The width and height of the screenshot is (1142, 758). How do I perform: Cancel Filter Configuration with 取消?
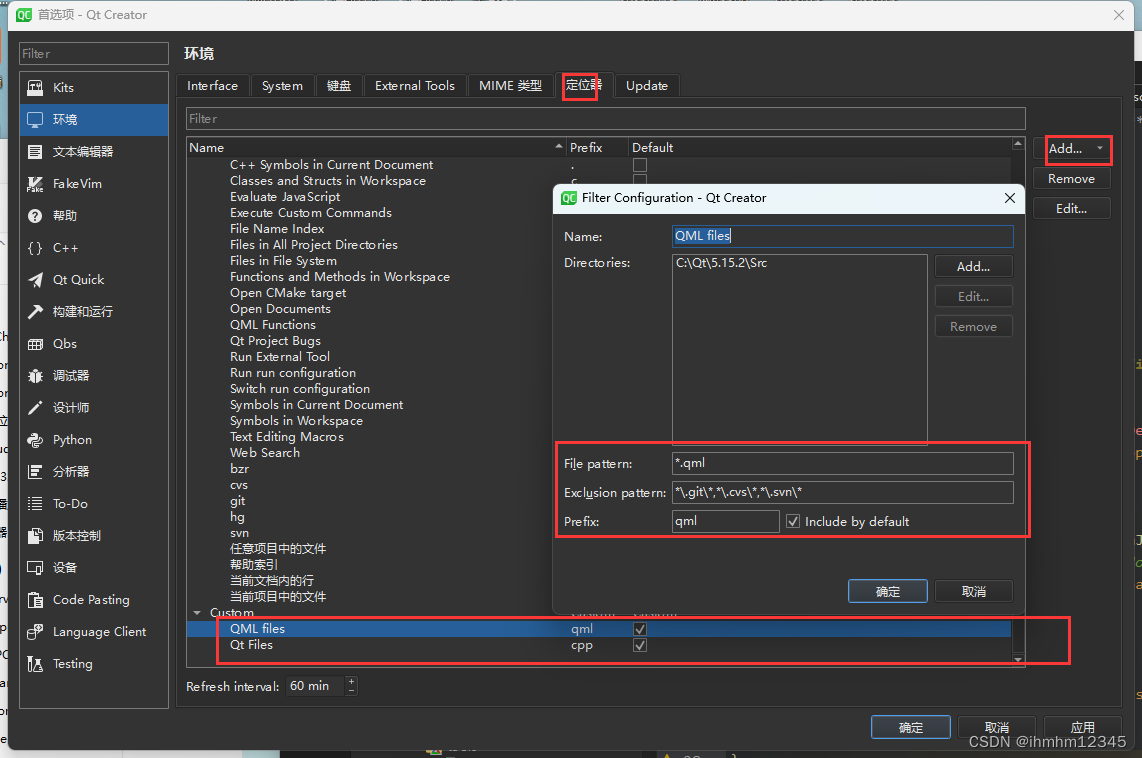[x=973, y=591]
